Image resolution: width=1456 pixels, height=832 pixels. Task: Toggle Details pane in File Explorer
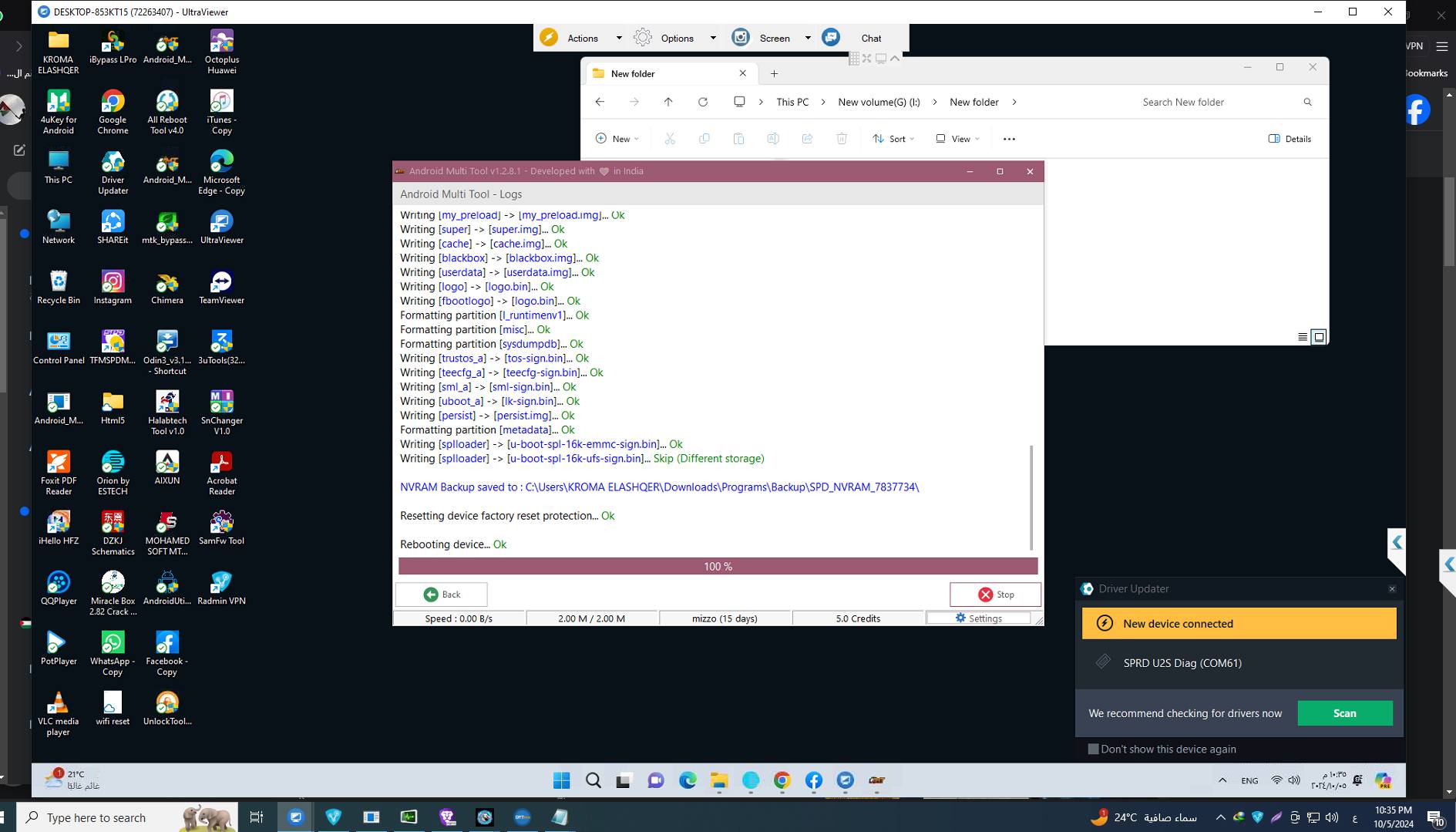coord(1290,139)
